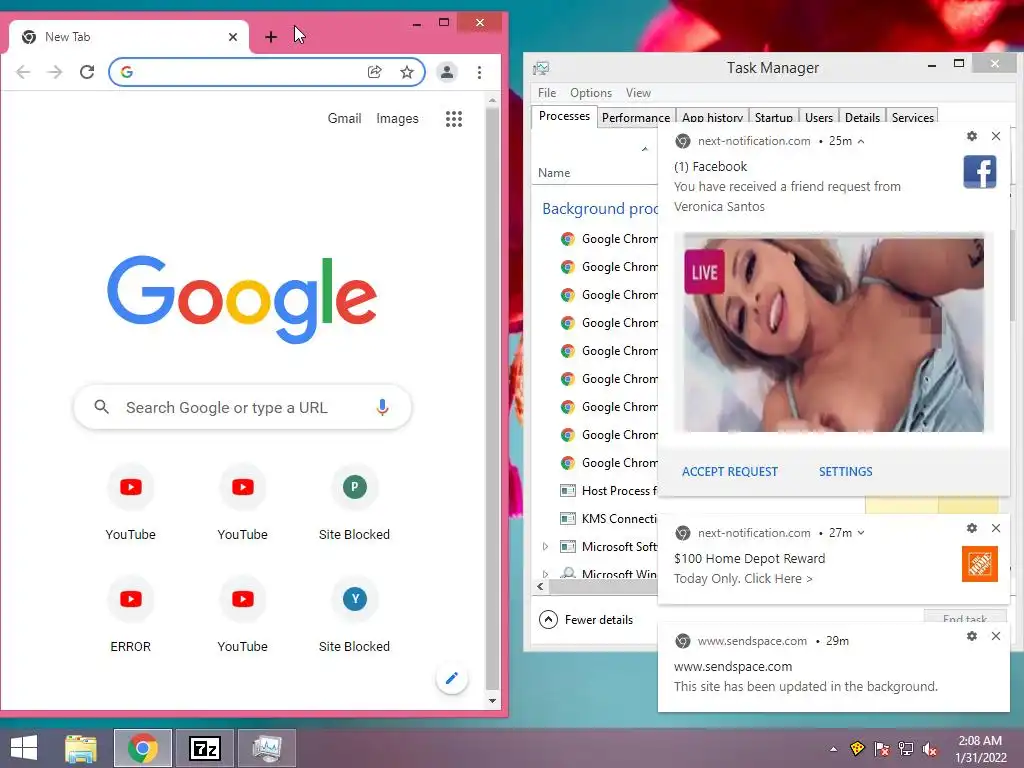The width and height of the screenshot is (1024, 768).
Task: Switch to the Startup tab
Action: (773, 118)
